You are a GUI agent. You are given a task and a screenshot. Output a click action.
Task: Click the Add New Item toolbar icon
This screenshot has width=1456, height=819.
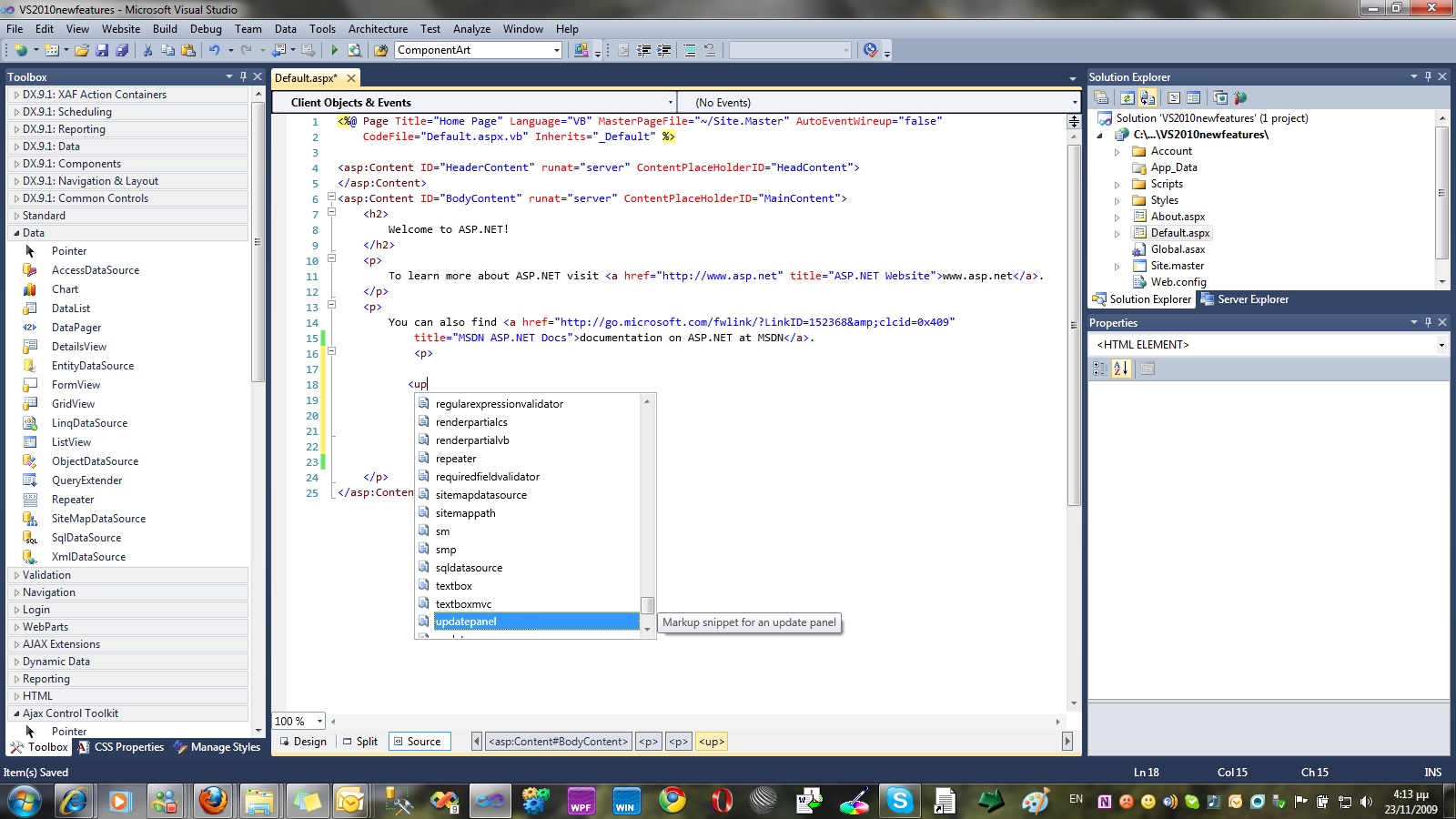pyautogui.click(x=52, y=50)
